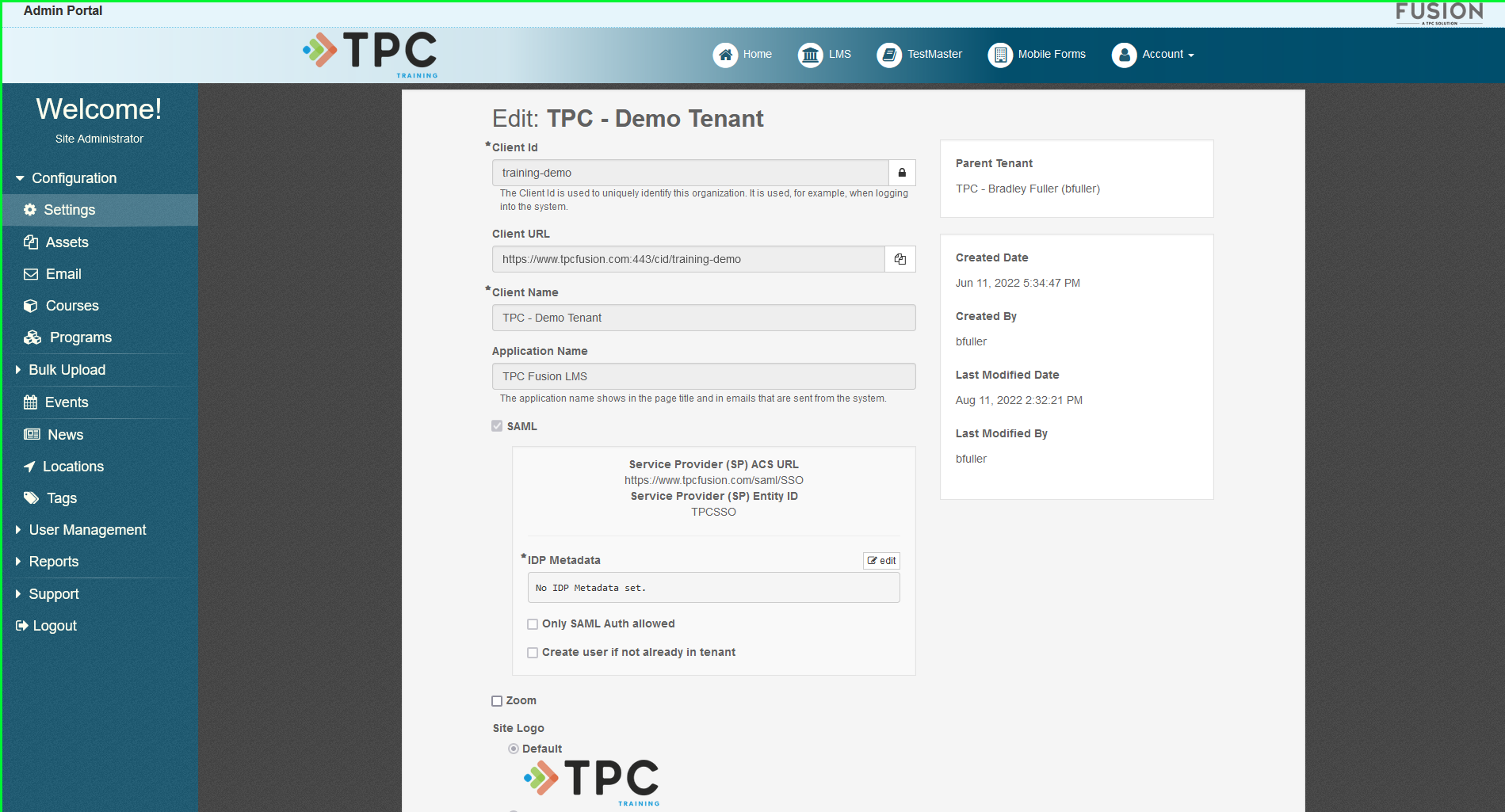Open the LMS section via bank icon

[x=809, y=55]
